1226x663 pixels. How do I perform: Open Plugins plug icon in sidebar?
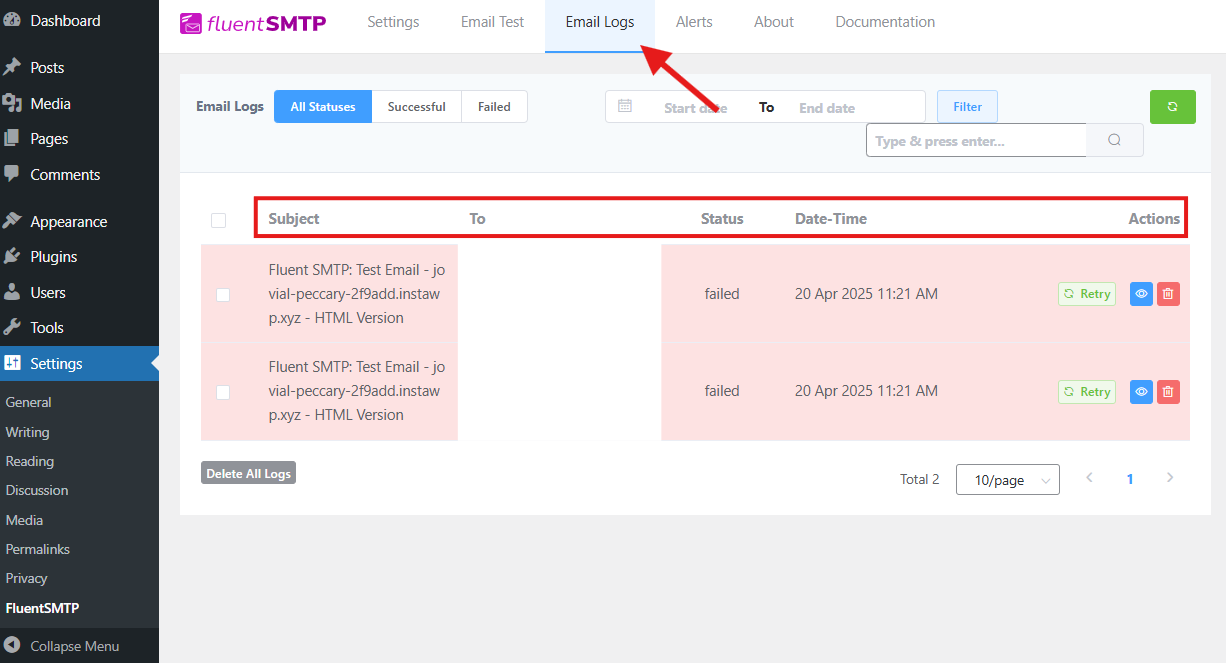(x=12, y=256)
